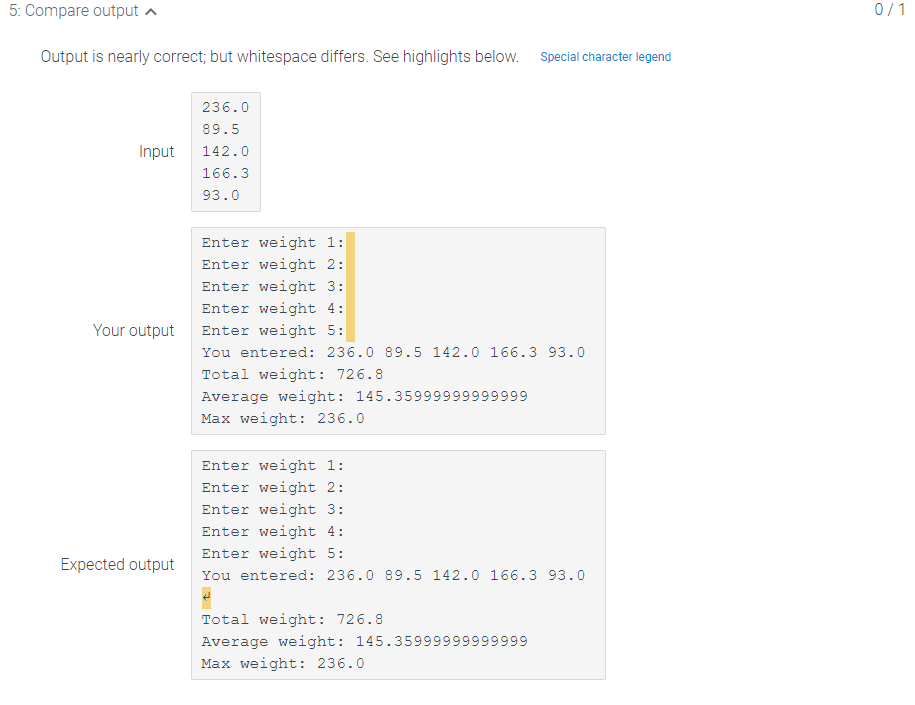Click the "0 / 1" score indicator

888,11
